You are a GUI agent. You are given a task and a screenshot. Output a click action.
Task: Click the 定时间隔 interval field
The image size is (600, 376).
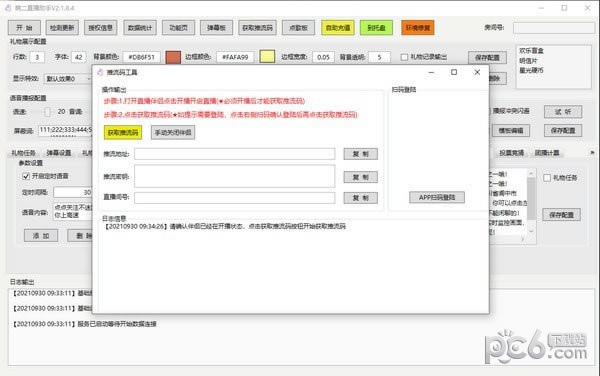tap(73, 192)
